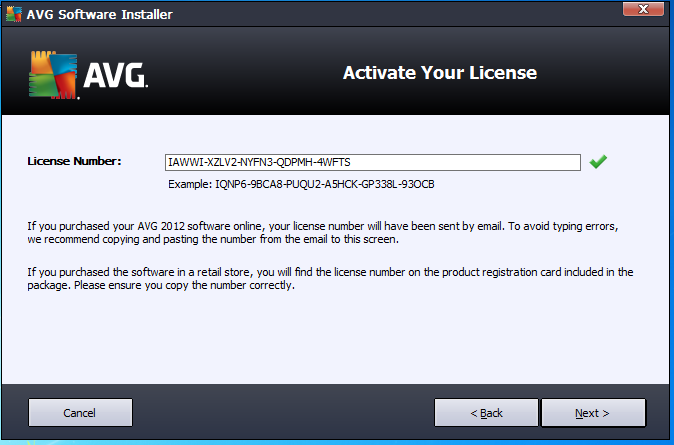Click the example license number text
Image resolution: width=674 pixels, height=445 pixels.
[x=301, y=184]
